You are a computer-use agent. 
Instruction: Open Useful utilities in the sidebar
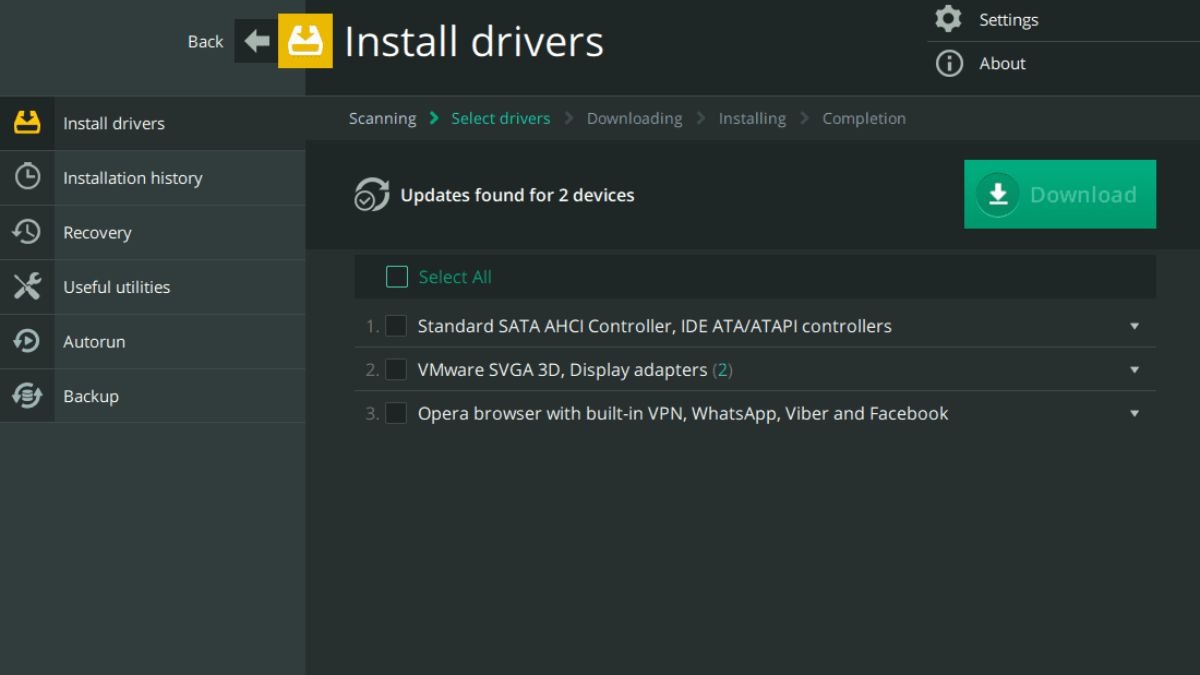[152, 287]
